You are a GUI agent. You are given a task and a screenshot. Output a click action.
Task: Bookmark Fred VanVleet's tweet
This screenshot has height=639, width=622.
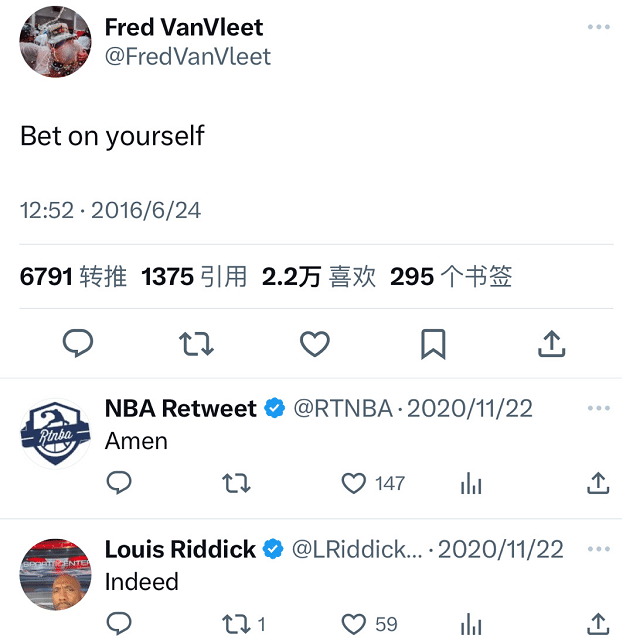(433, 344)
